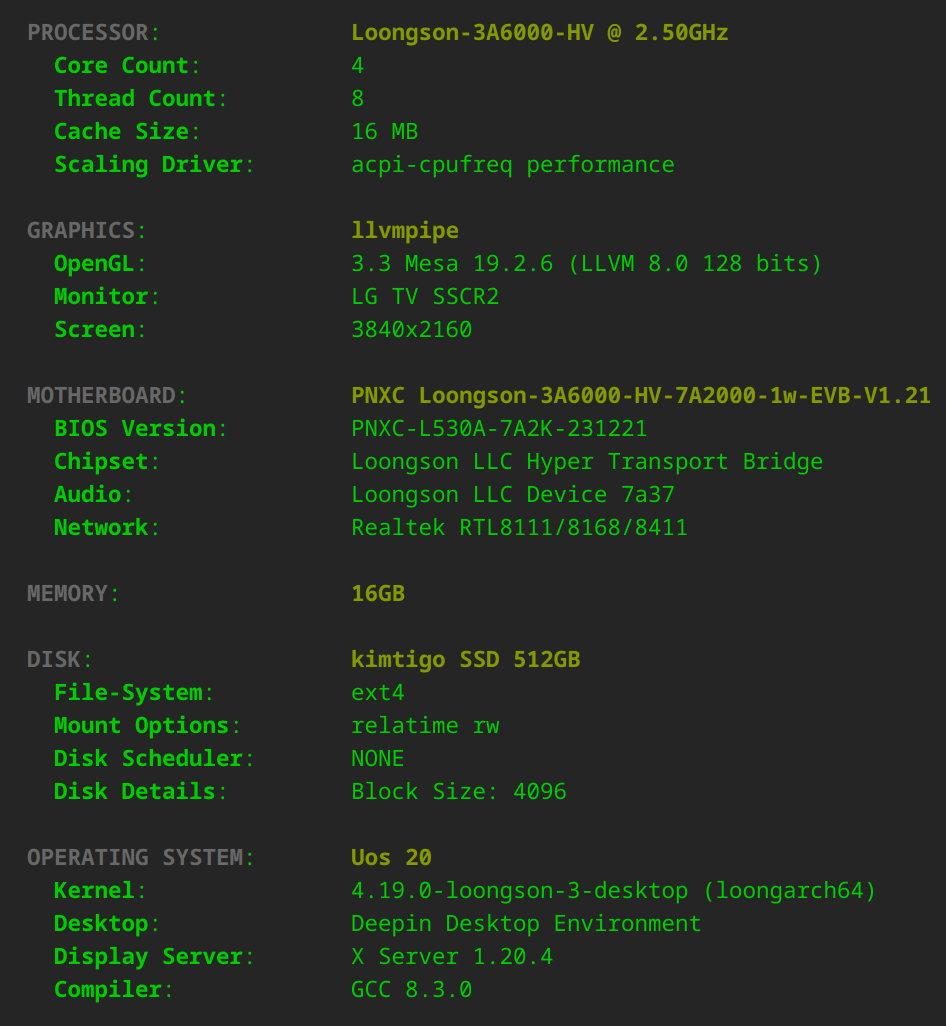This screenshot has height=1026, width=946.
Task: Select the Realtek RTL8111/8168/8411 network text
Action: [x=519, y=528]
